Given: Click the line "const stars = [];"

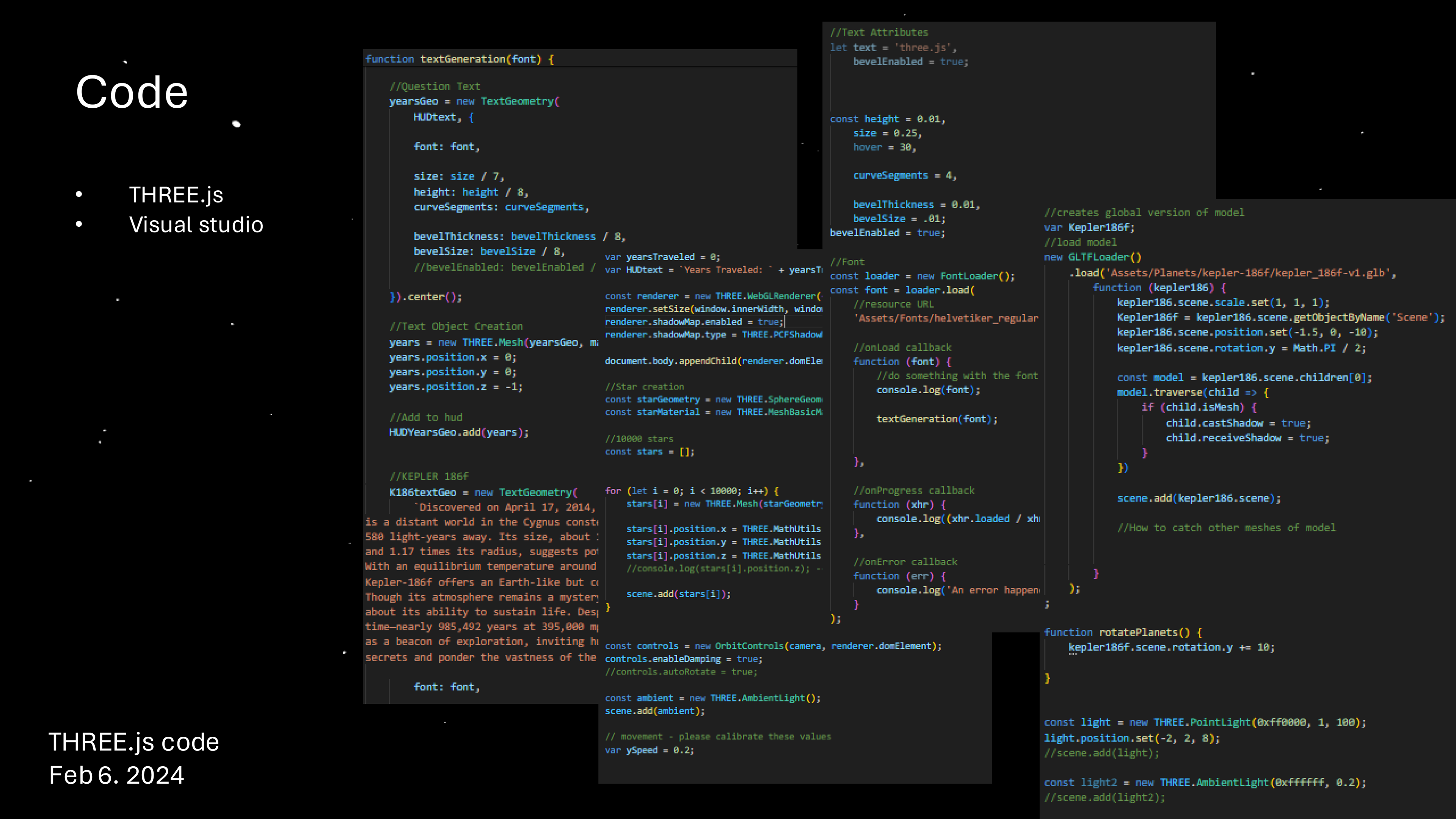Looking at the screenshot, I should (650, 452).
